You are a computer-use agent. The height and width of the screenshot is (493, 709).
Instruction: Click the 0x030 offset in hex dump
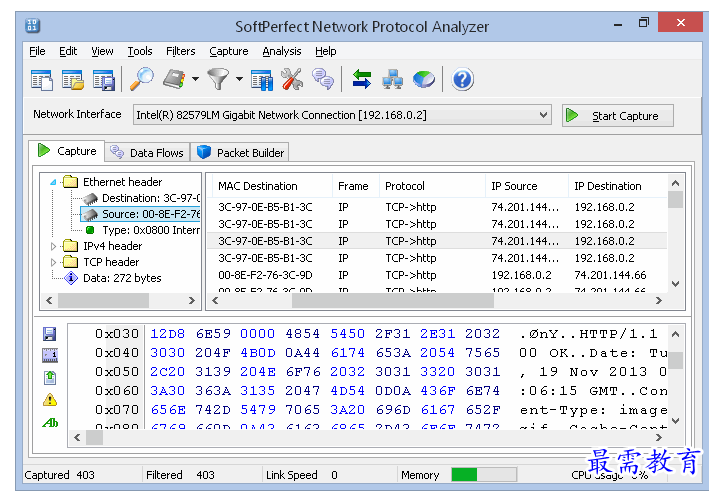pyautogui.click(x=117, y=334)
